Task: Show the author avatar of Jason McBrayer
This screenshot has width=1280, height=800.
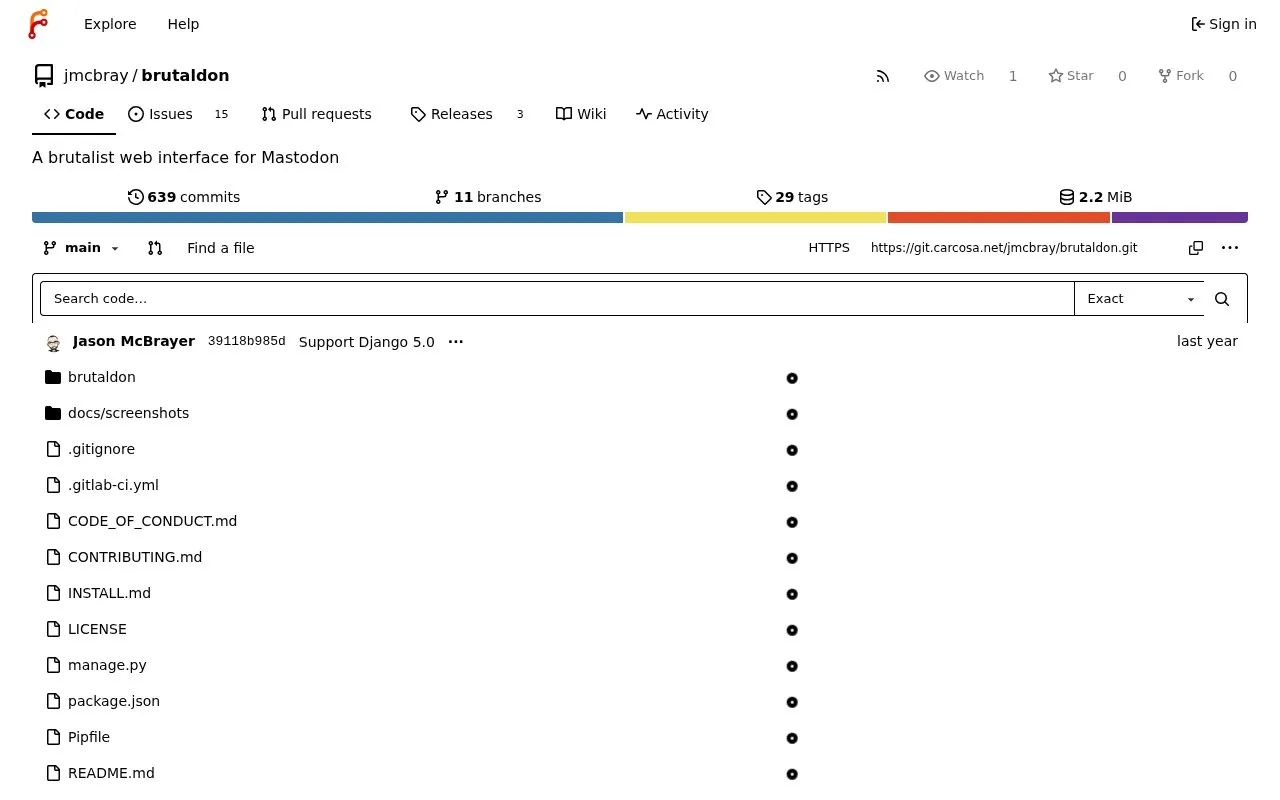Action: pyautogui.click(x=54, y=343)
